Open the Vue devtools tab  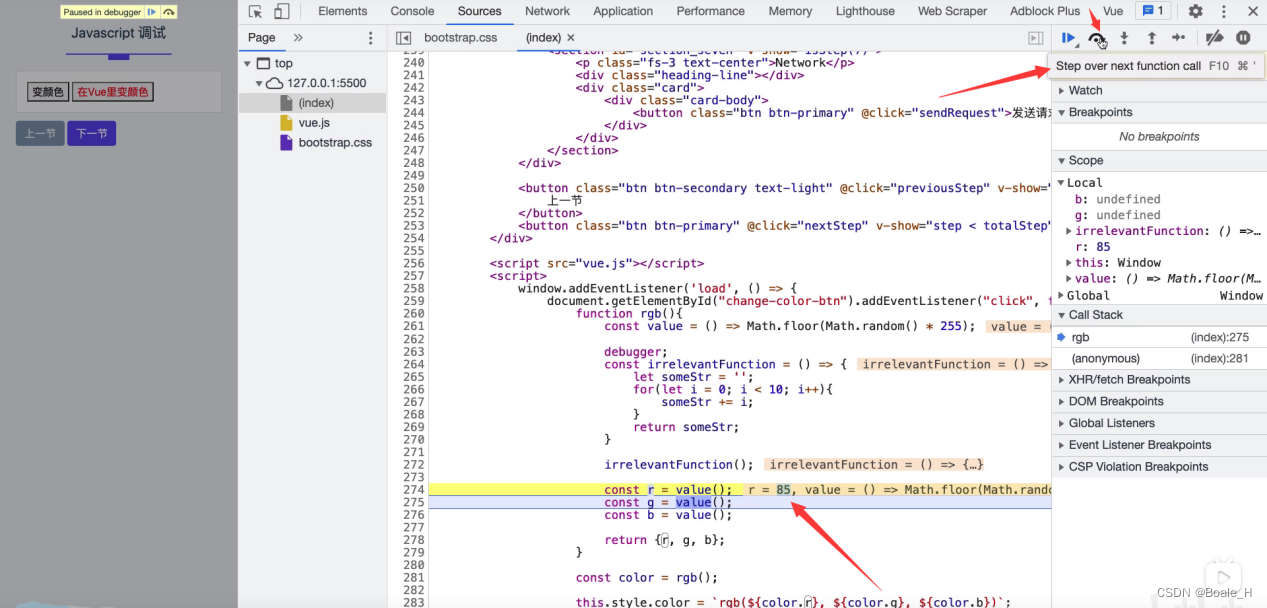[1113, 11]
